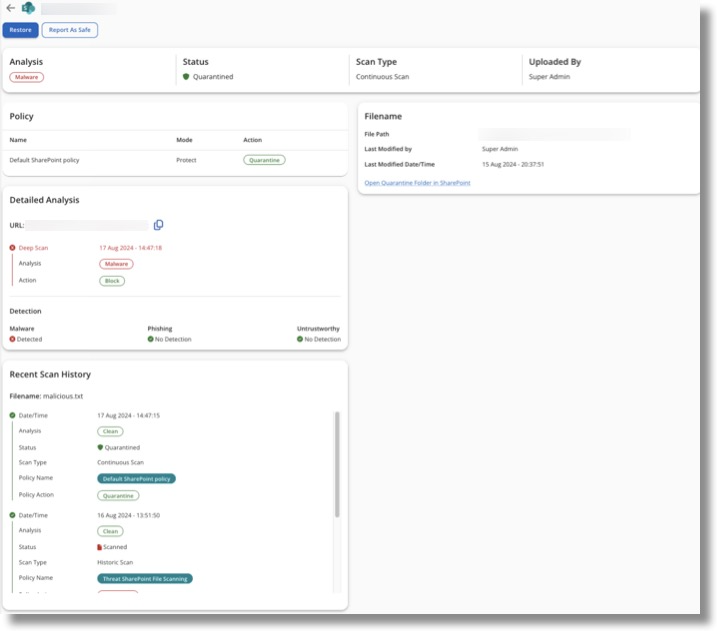Click the red Scanned file icon
Viewport: 717px width, 631px height.
(x=100, y=547)
